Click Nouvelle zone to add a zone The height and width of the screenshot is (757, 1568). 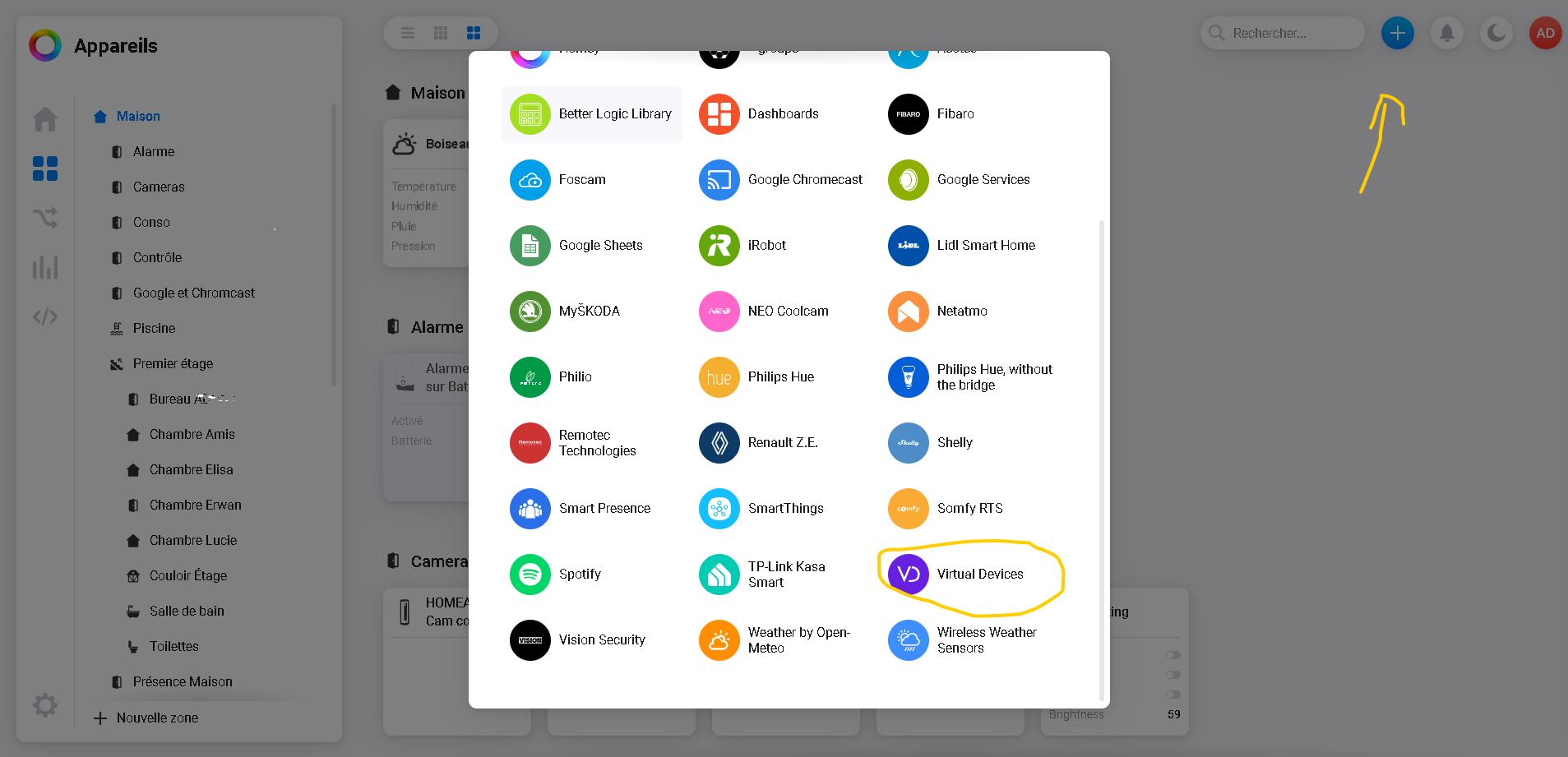(146, 718)
